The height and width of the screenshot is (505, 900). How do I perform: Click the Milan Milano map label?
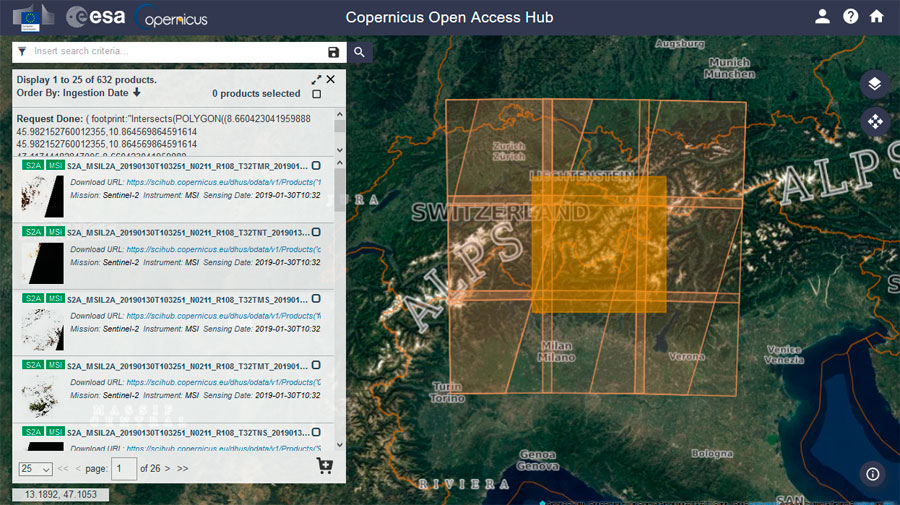pyautogui.click(x=556, y=351)
